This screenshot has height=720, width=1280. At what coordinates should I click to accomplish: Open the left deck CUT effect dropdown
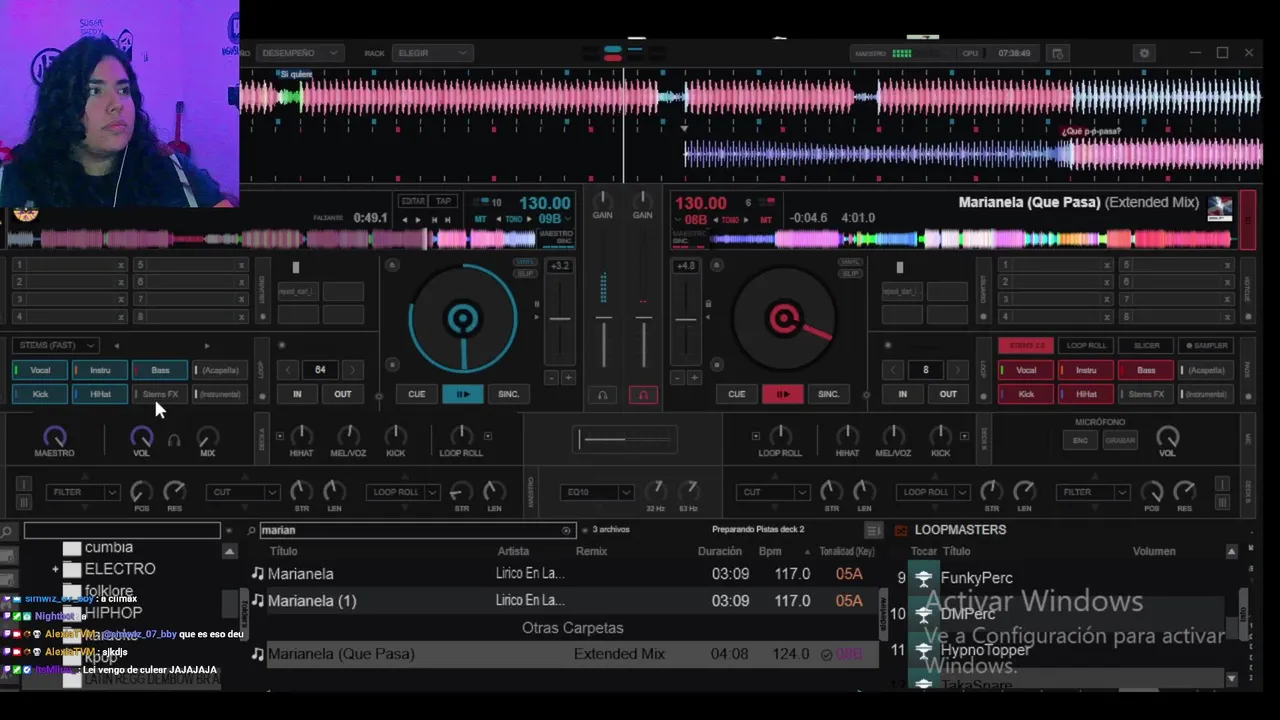[x=243, y=492]
